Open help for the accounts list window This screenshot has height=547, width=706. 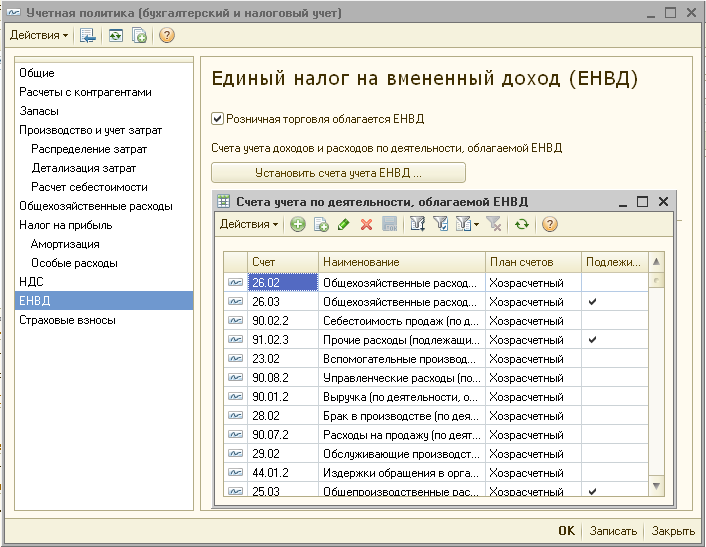[550, 224]
